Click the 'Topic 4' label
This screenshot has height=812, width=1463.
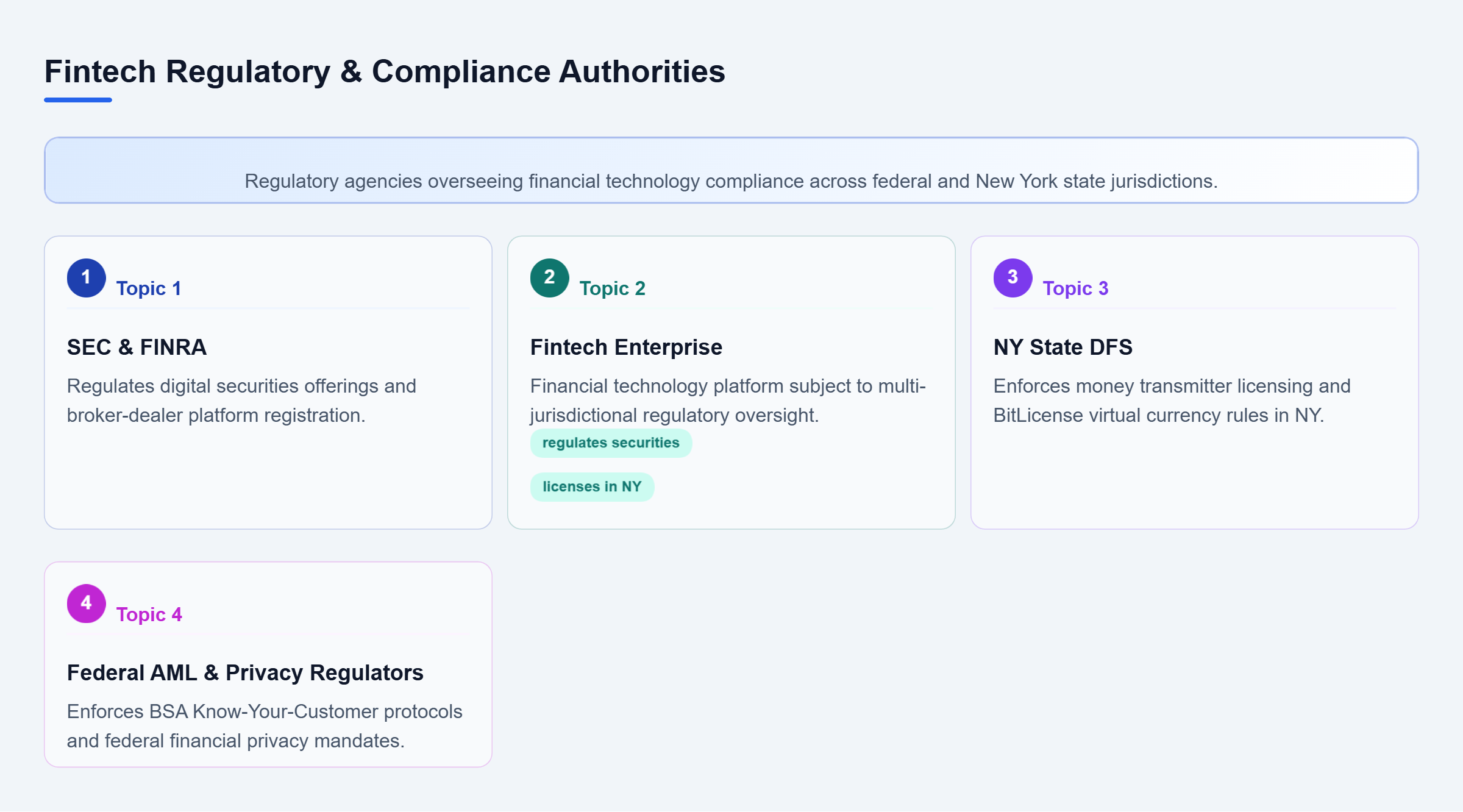149,614
